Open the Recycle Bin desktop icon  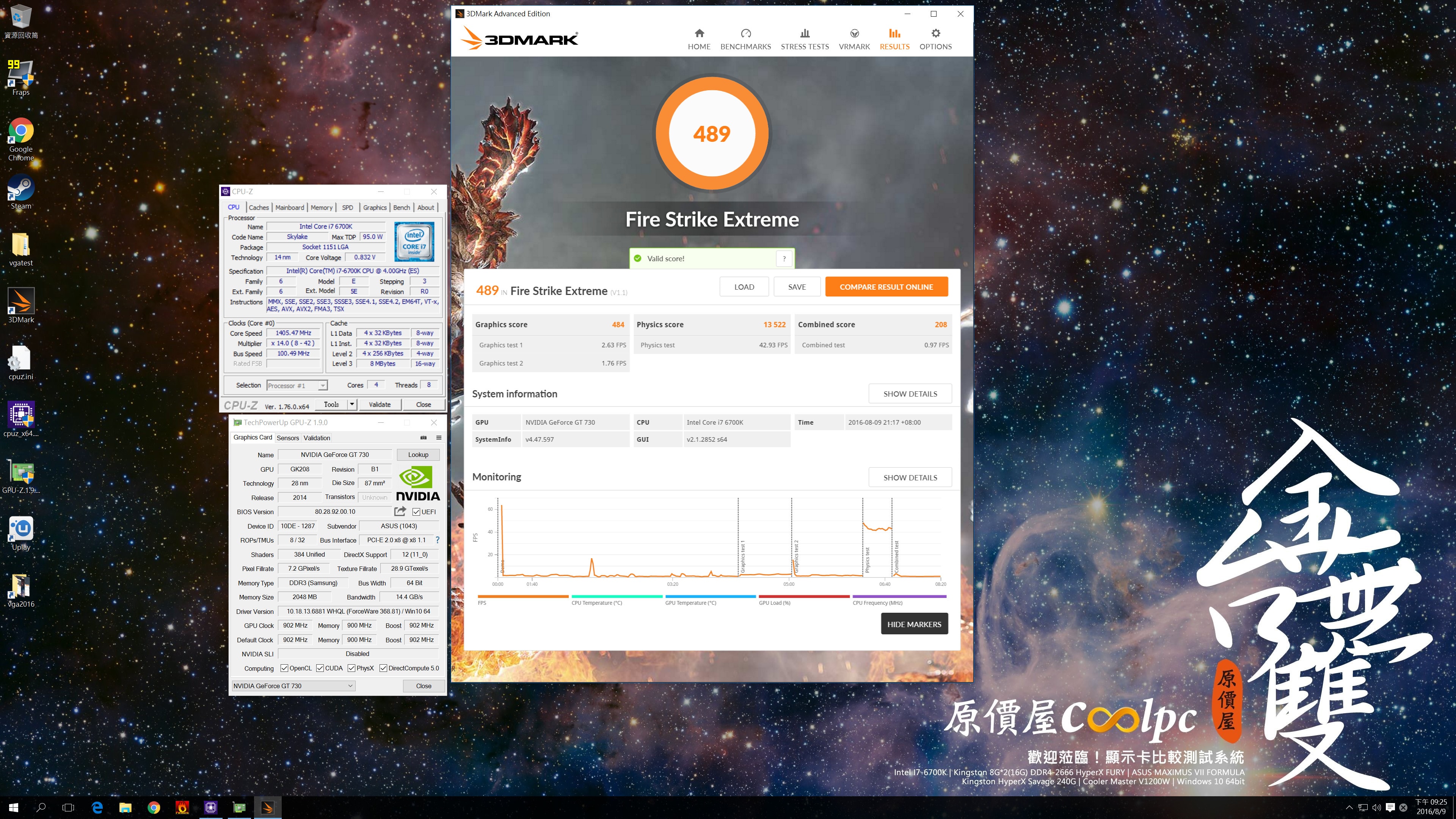[x=21, y=22]
